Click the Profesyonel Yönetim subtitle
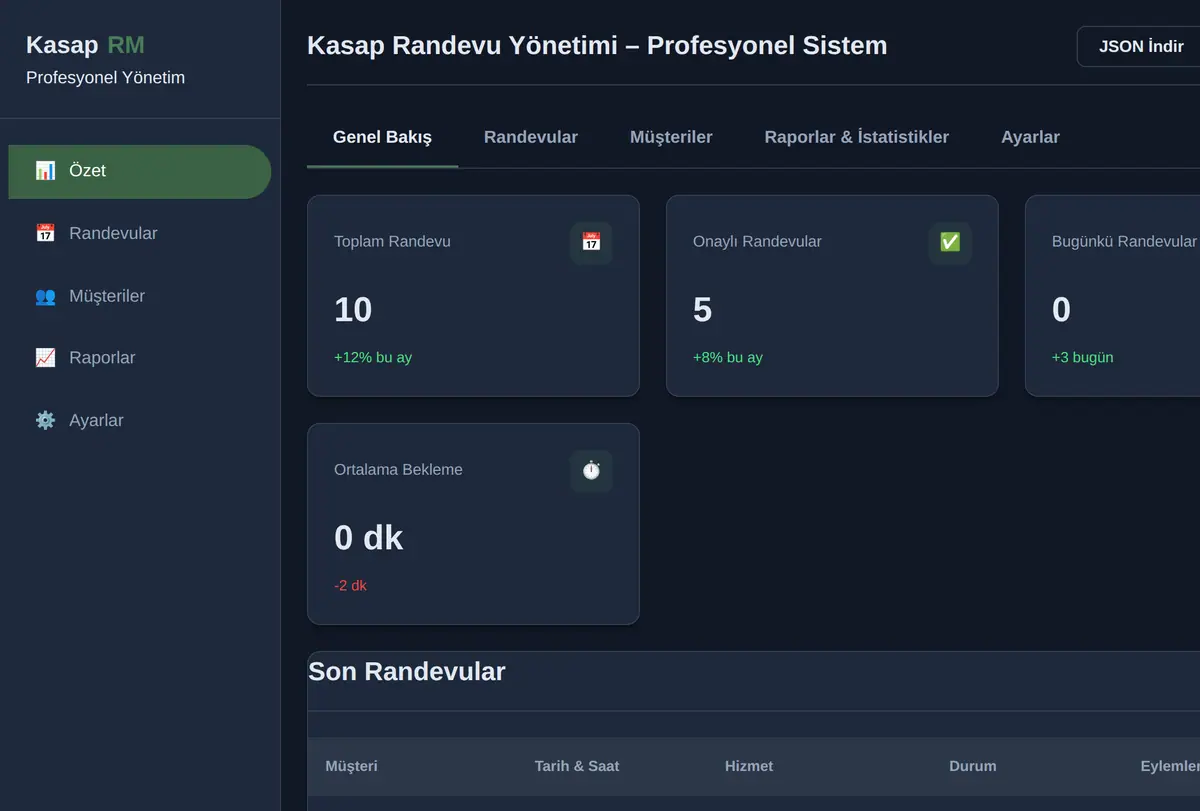This screenshot has height=811, width=1200. (105, 78)
